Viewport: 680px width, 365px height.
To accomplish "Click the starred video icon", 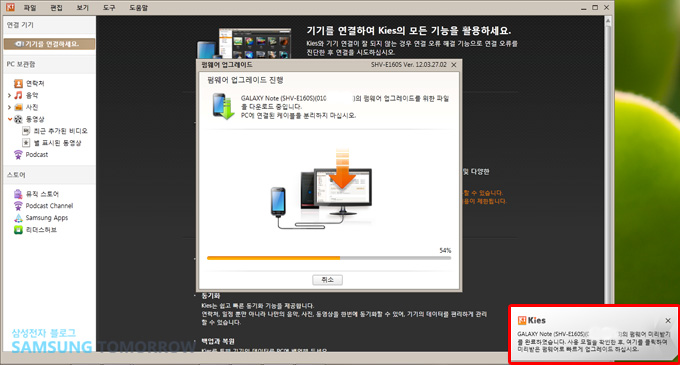I will (x=26, y=143).
